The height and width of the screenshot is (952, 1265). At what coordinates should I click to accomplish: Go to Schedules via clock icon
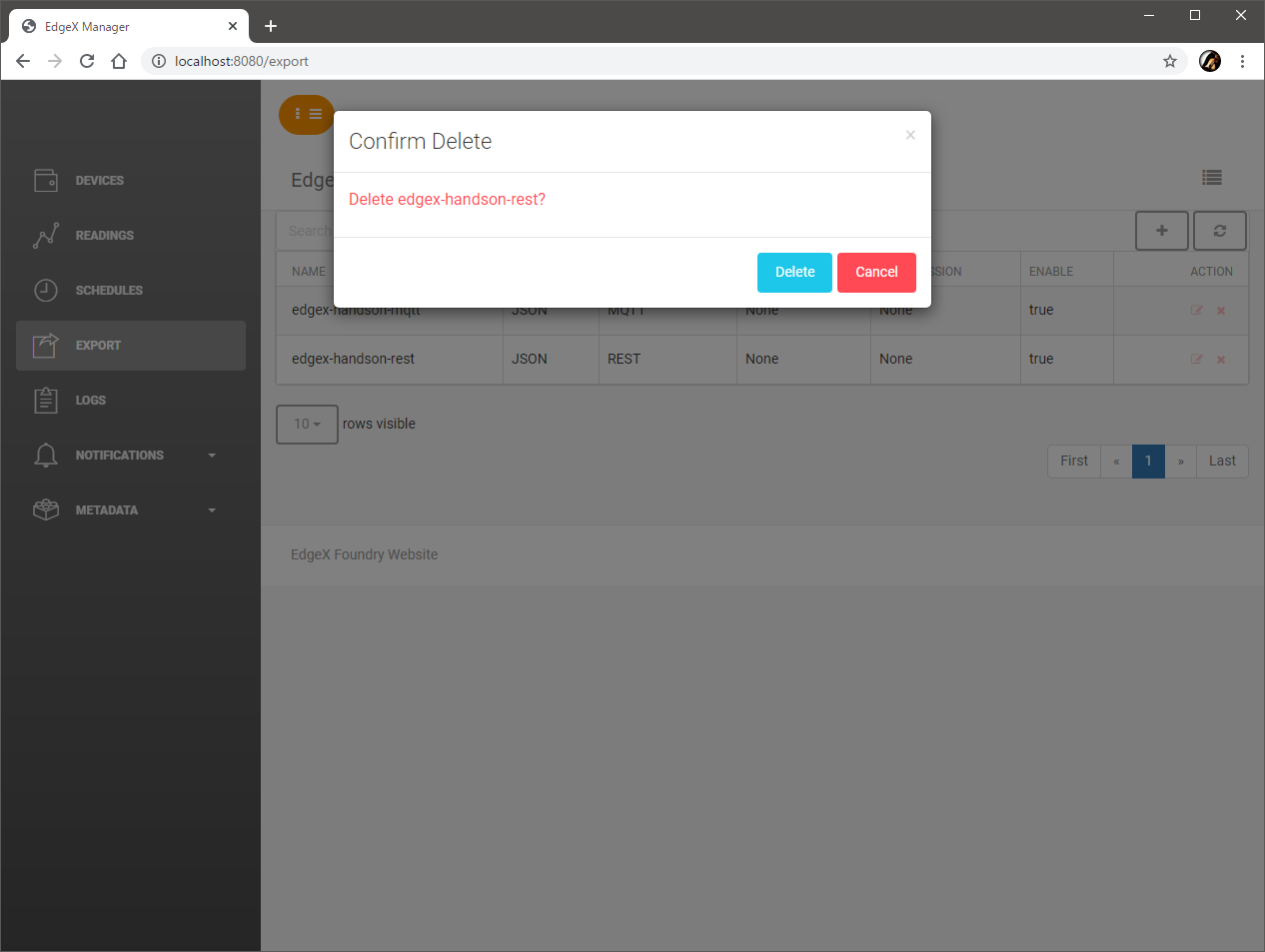click(46, 291)
